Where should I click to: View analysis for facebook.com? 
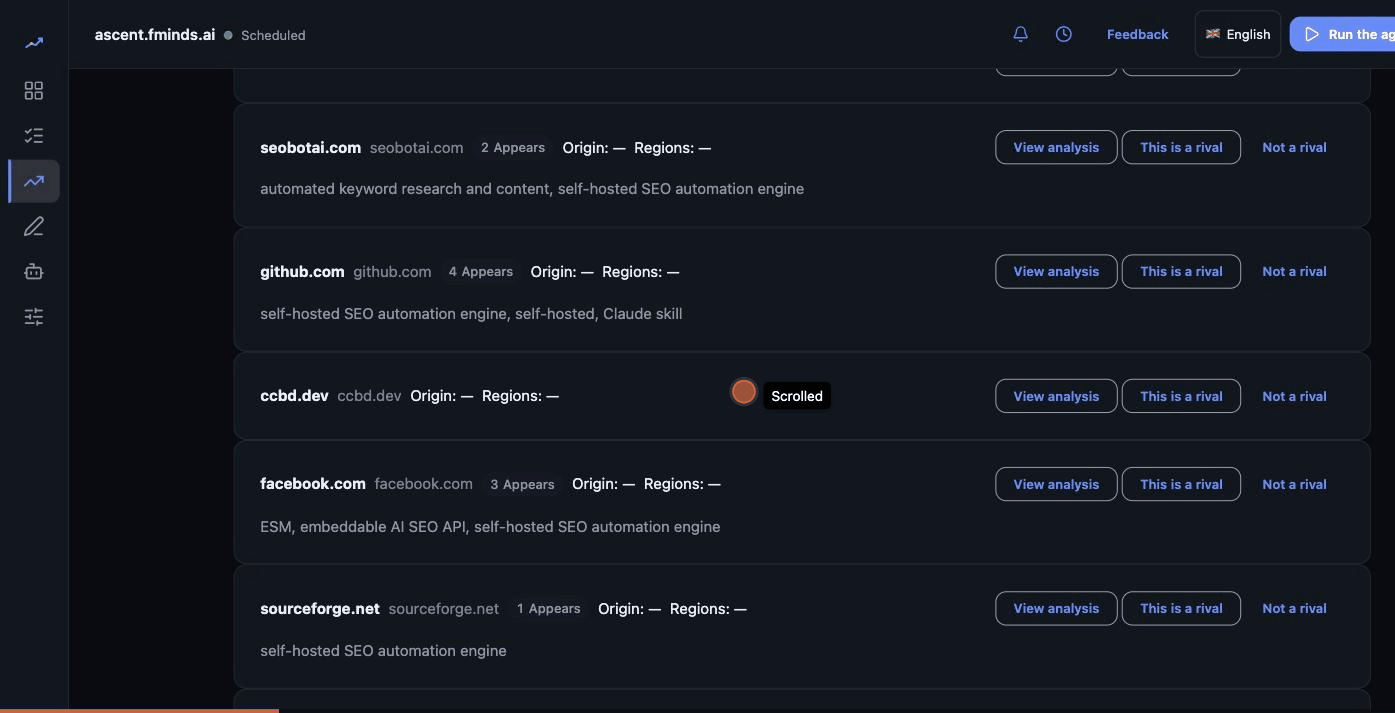1056,484
